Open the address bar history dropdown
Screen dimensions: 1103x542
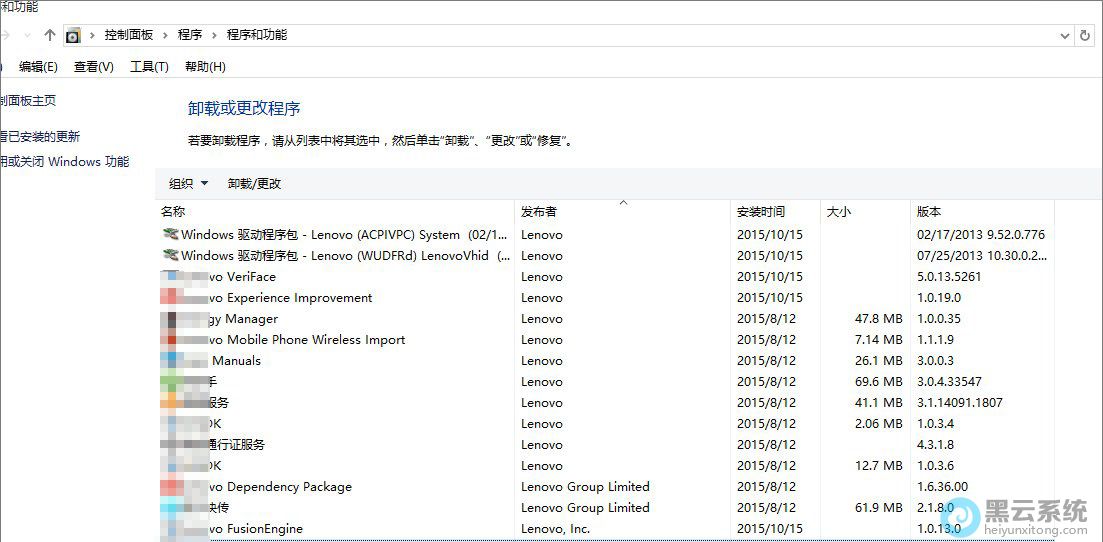(x=1064, y=35)
